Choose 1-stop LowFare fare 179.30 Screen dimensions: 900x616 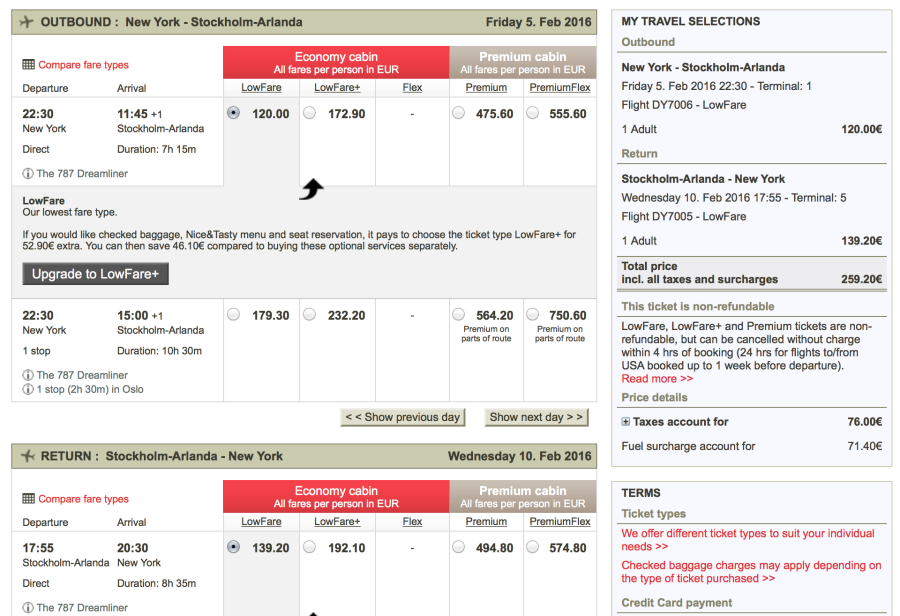coord(234,315)
